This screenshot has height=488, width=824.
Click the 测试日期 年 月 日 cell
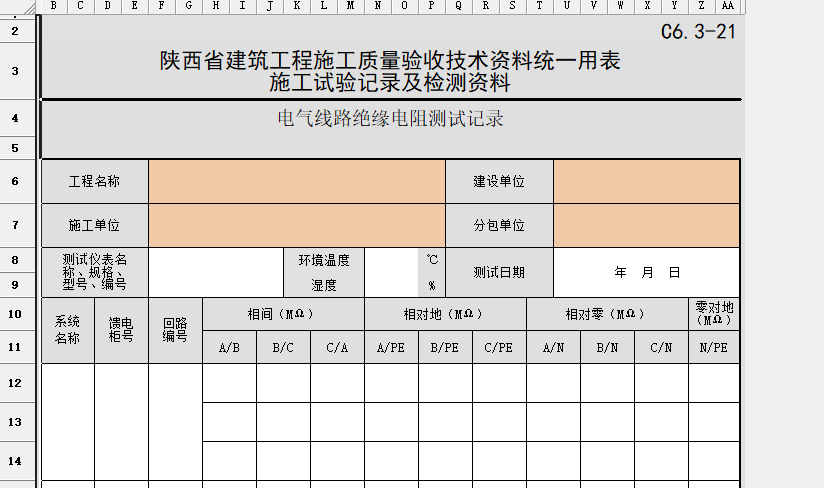click(646, 272)
